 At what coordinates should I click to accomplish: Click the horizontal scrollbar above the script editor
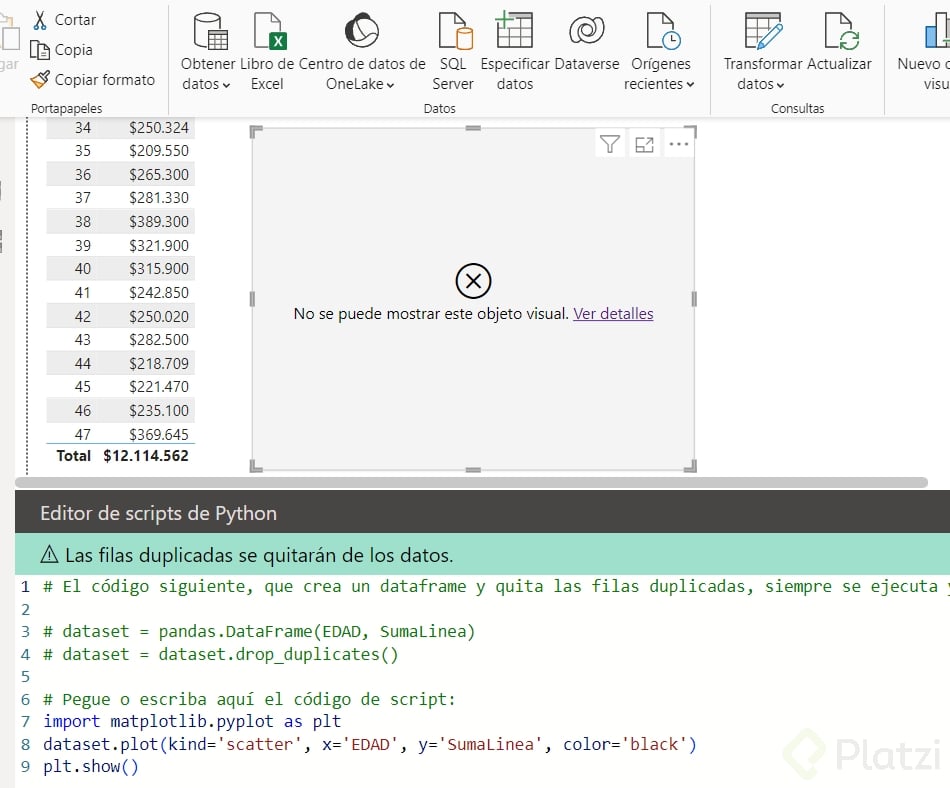(x=475, y=484)
